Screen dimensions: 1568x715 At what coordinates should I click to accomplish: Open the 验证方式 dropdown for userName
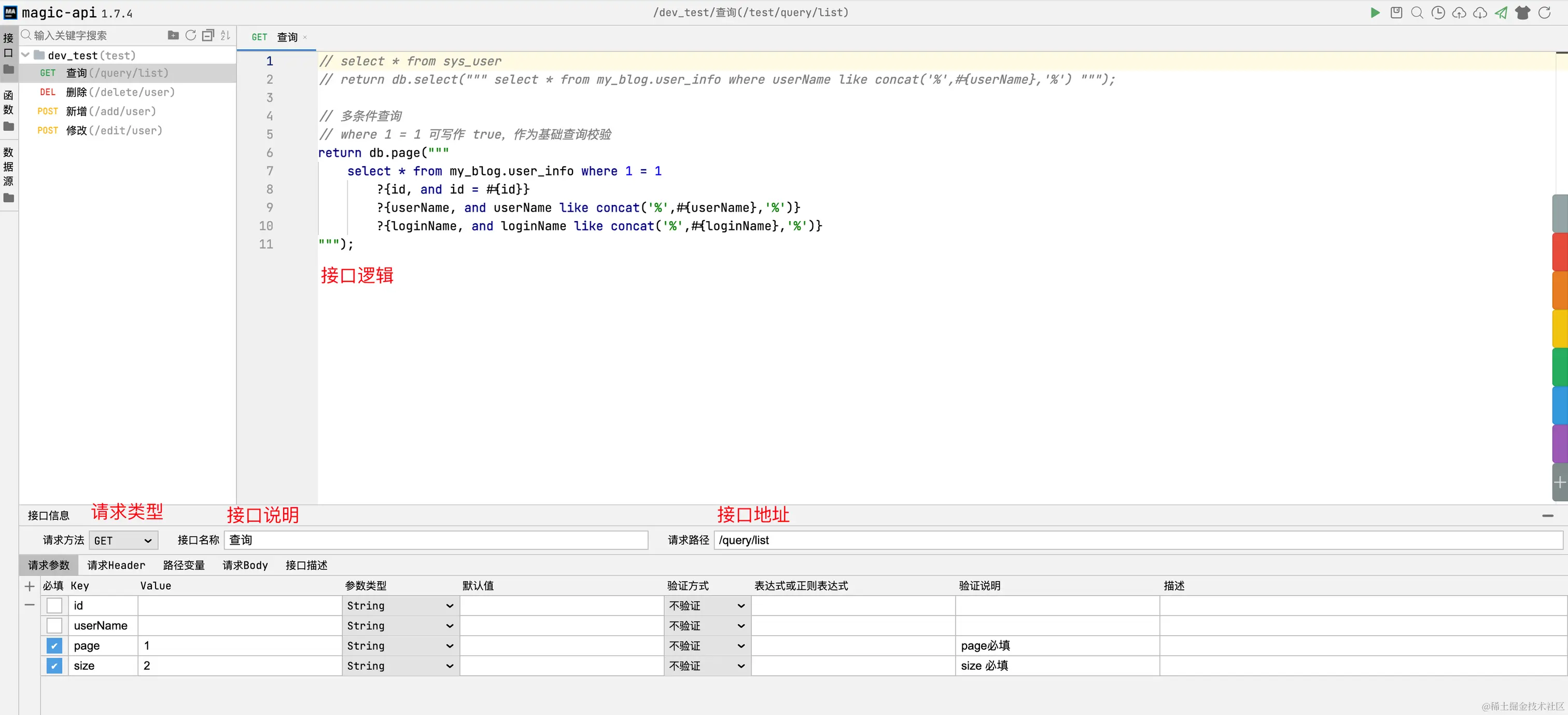[707, 625]
